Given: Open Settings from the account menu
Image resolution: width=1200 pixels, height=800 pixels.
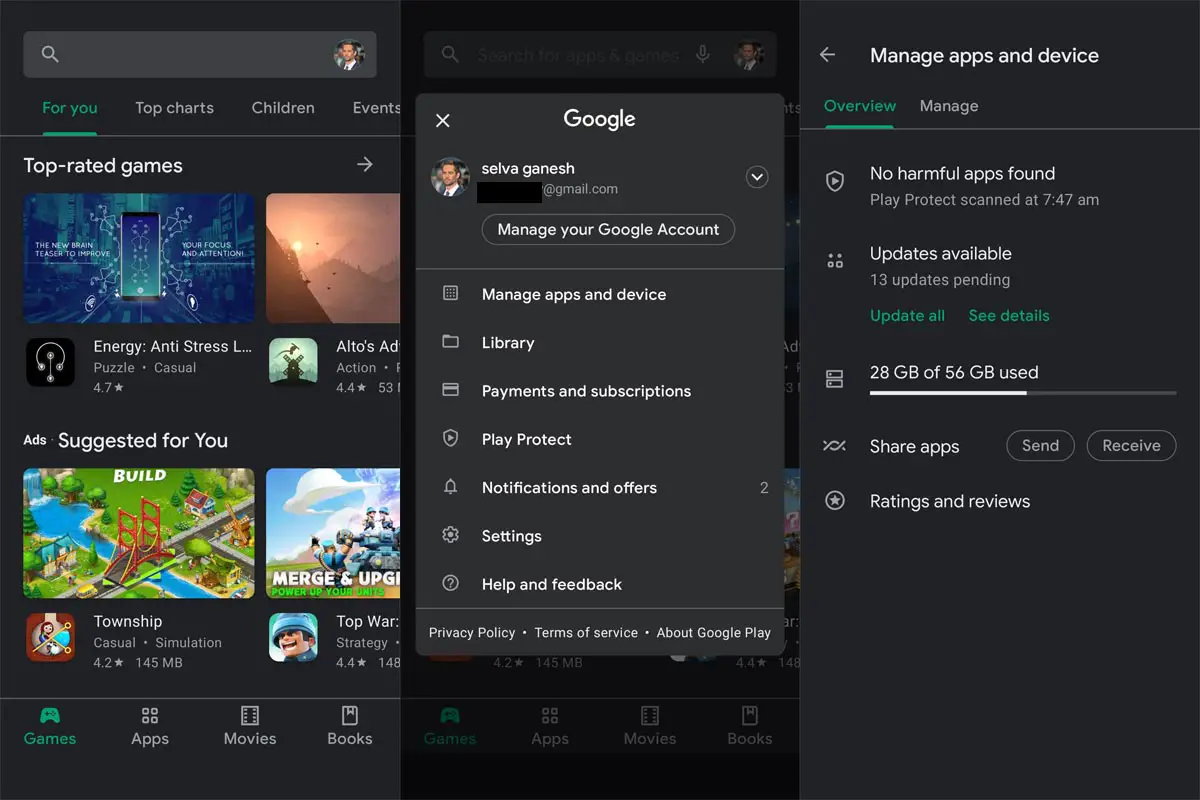Looking at the screenshot, I should pos(600,536).
